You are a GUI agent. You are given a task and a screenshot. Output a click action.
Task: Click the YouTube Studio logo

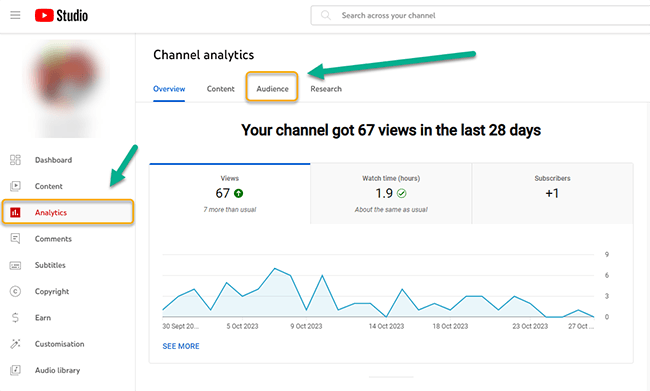[61, 16]
